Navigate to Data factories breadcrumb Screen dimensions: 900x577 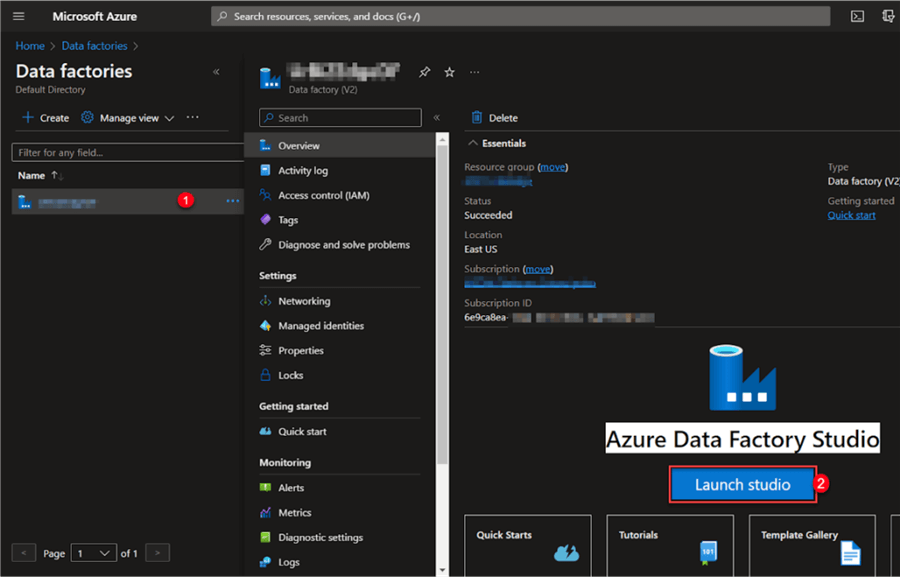(x=94, y=46)
